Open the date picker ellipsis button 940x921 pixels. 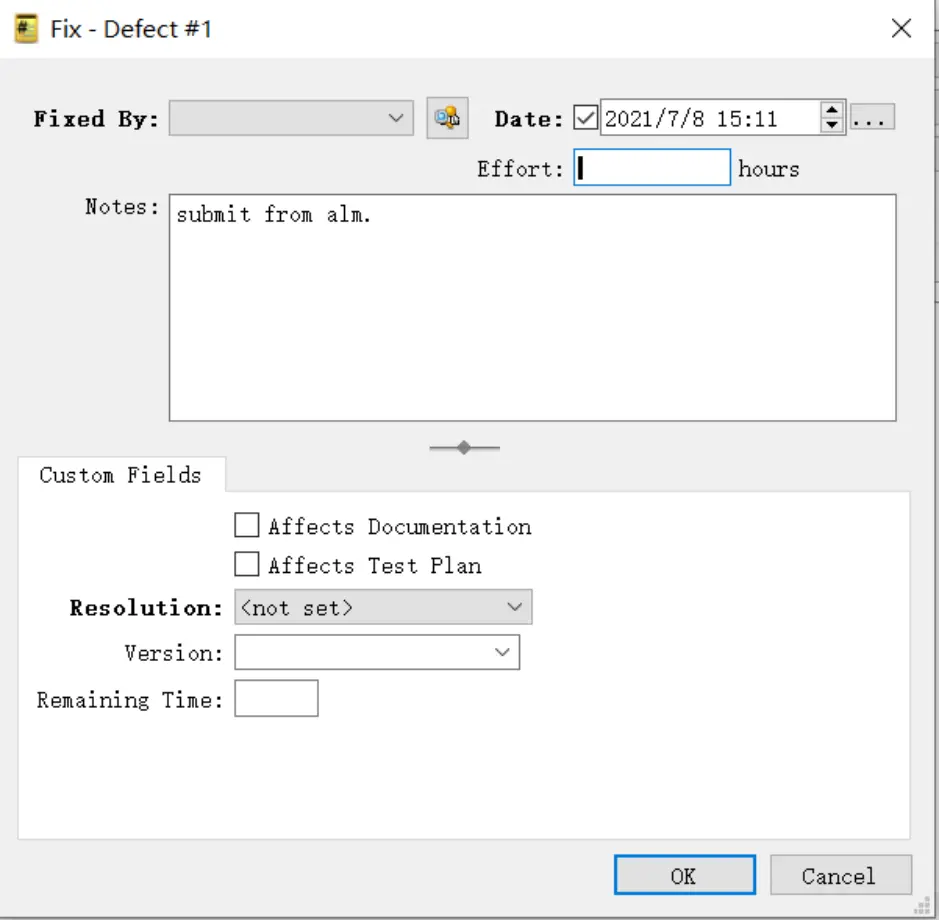click(x=872, y=119)
